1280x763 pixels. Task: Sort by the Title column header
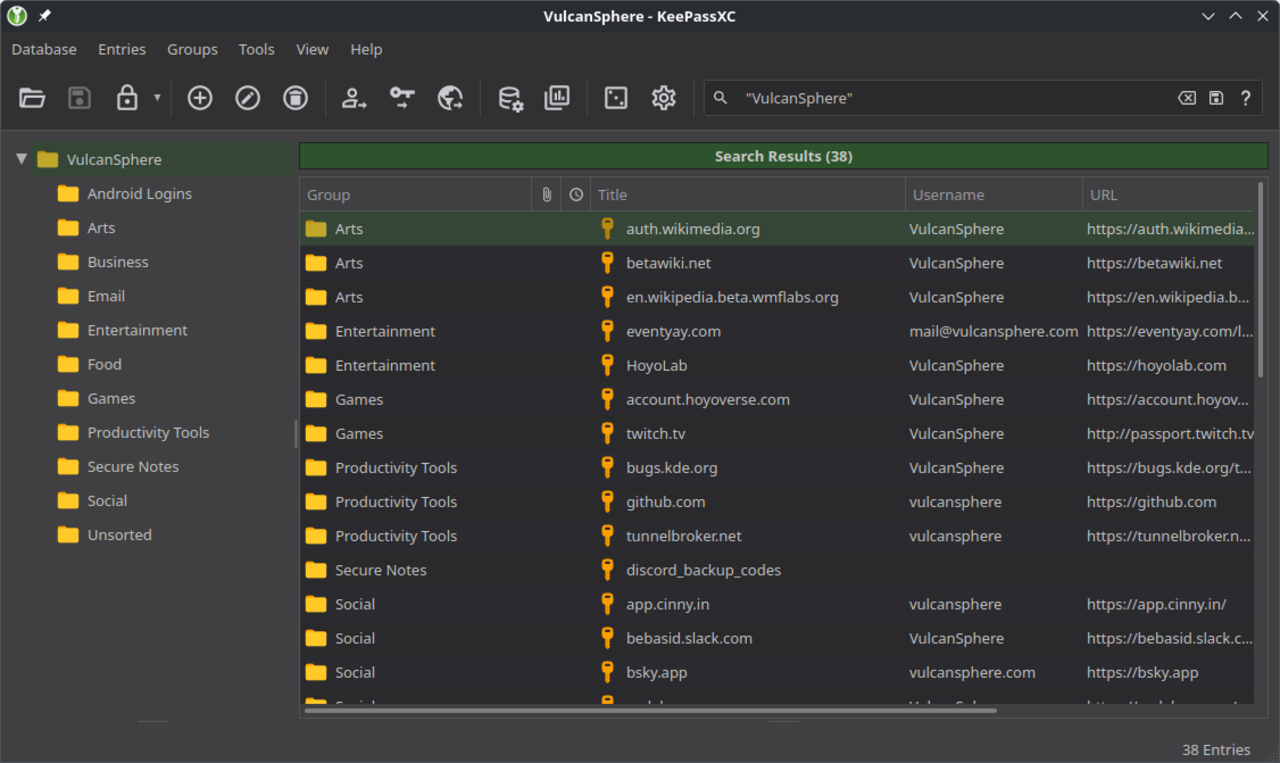[748, 195]
